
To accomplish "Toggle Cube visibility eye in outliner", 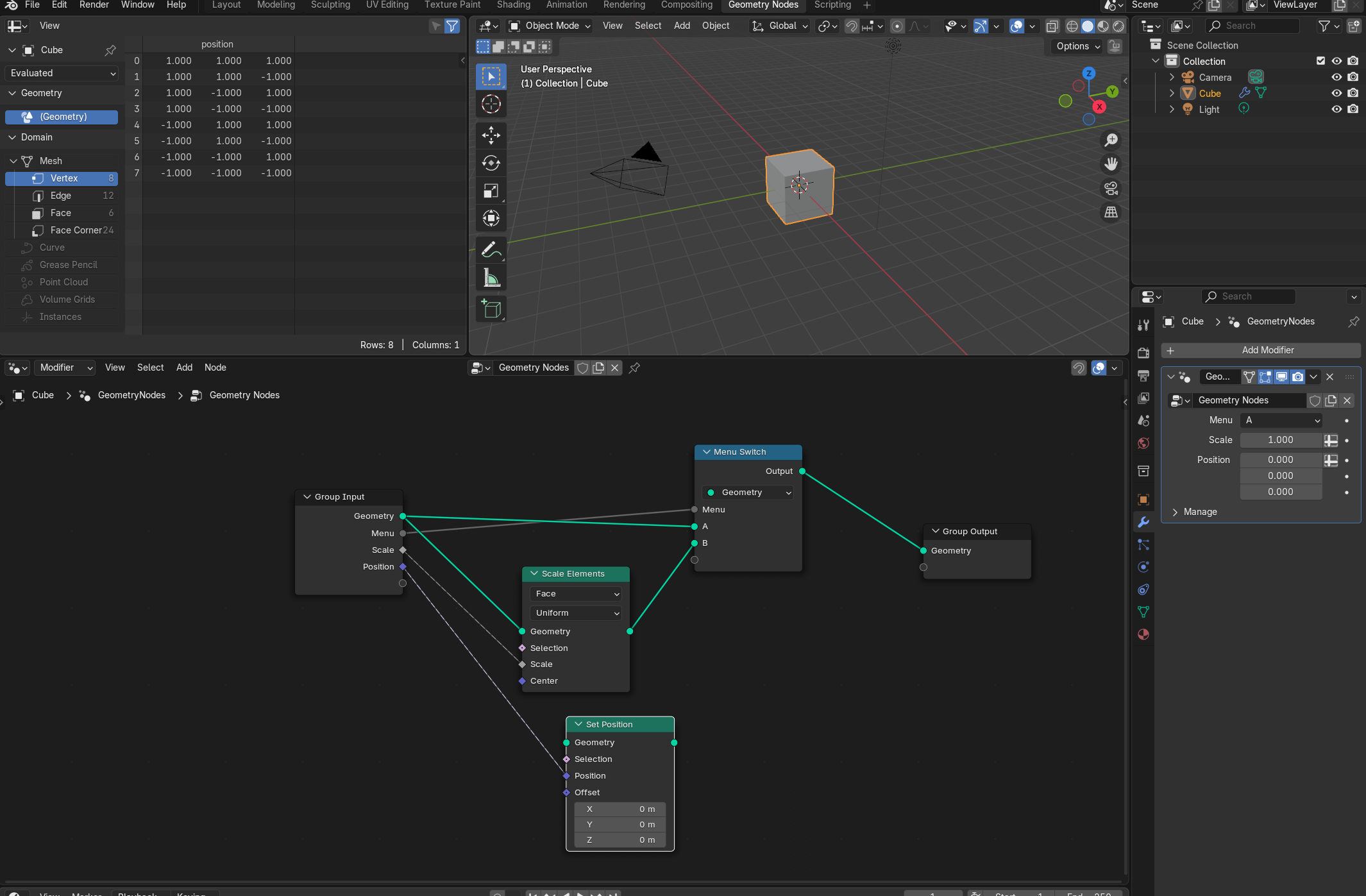I will (1336, 93).
